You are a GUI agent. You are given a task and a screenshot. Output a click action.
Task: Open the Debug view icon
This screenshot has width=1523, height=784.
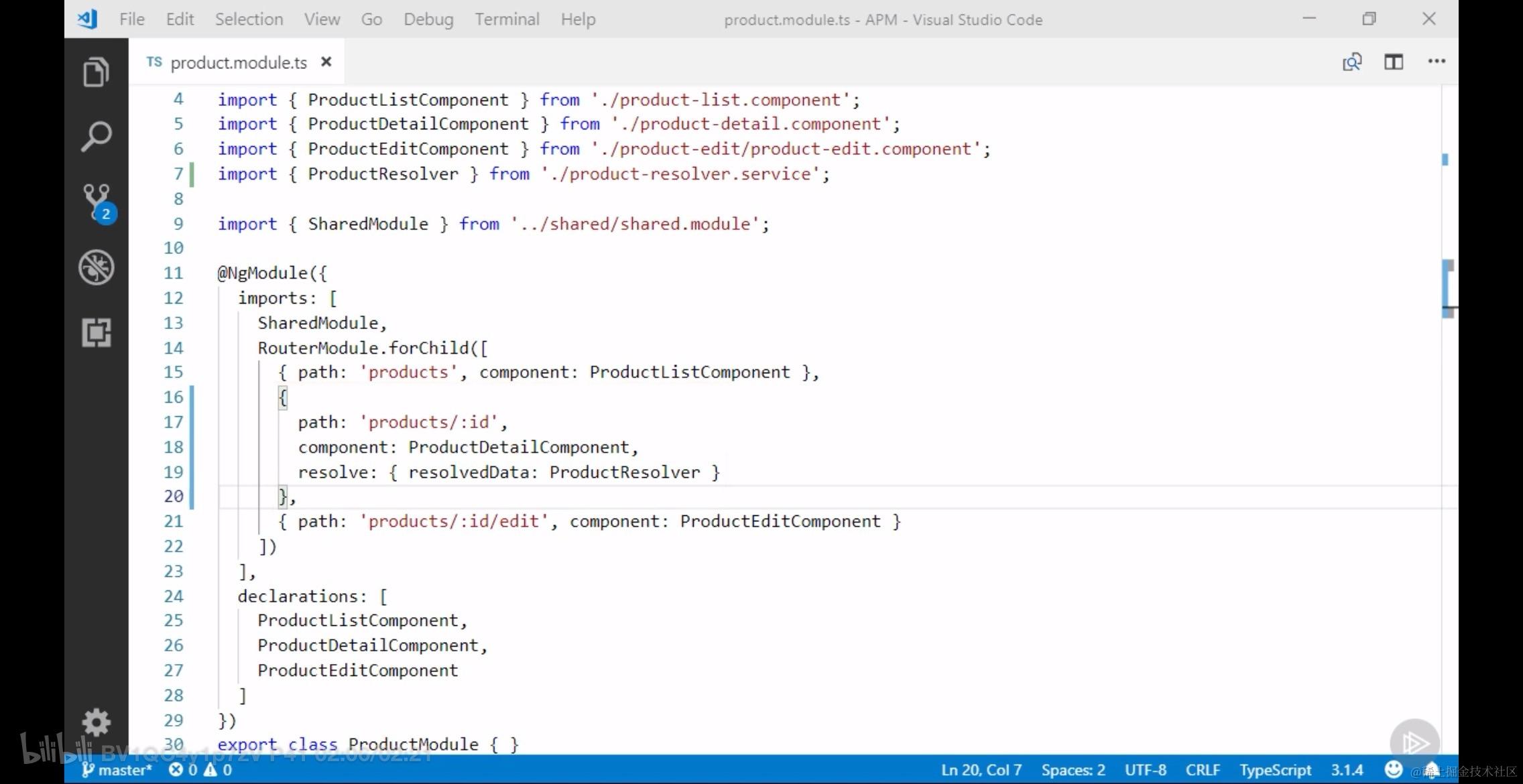pos(96,267)
